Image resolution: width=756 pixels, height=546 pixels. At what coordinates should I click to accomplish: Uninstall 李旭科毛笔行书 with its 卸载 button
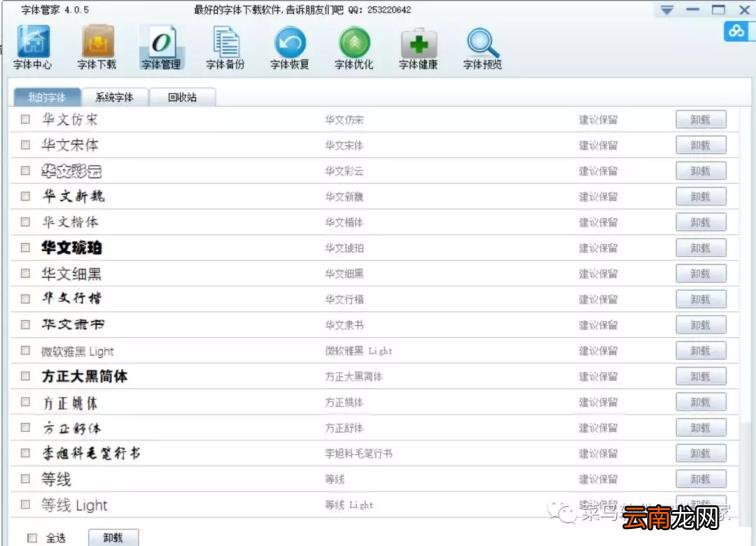coord(701,453)
